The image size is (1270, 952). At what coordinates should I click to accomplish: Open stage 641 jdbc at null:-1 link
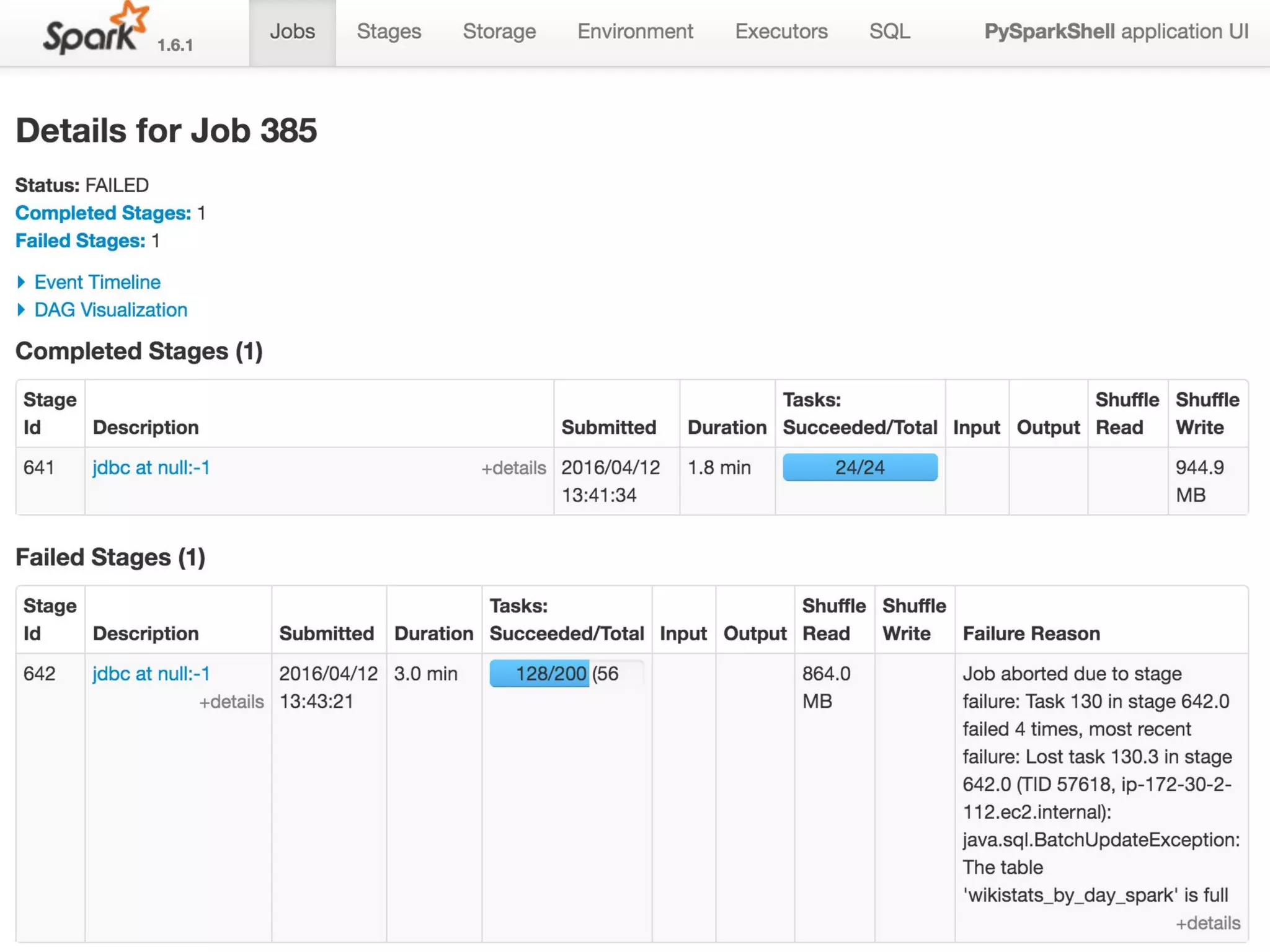(x=151, y=467)
